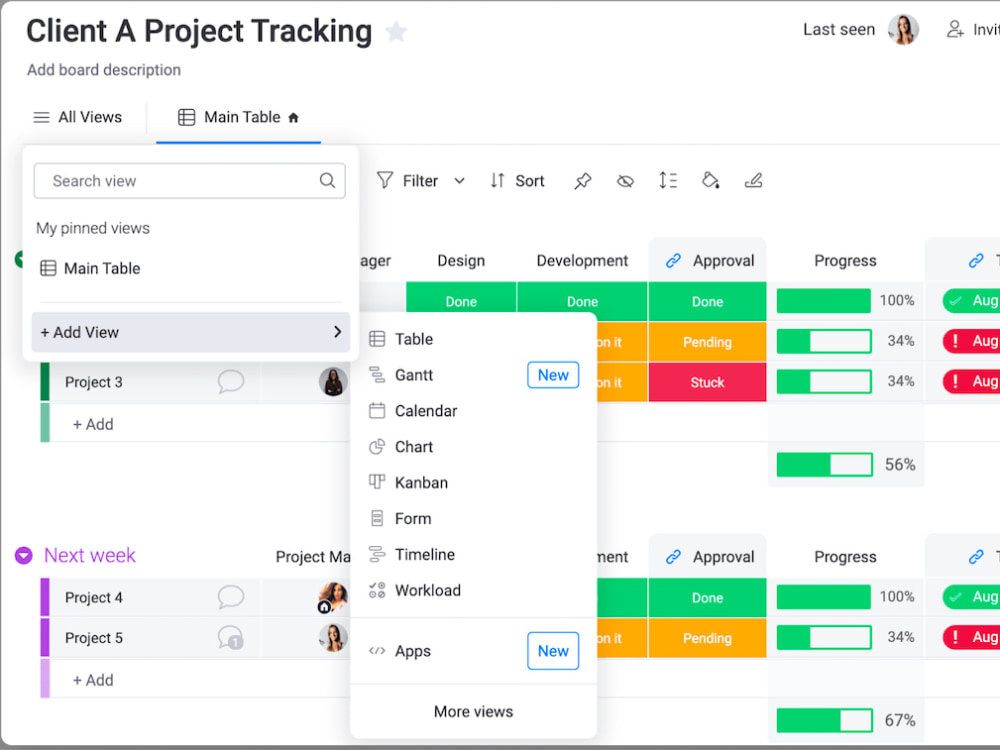Open the Invite members option
The image size is (1000, 750).
point(973,29)
